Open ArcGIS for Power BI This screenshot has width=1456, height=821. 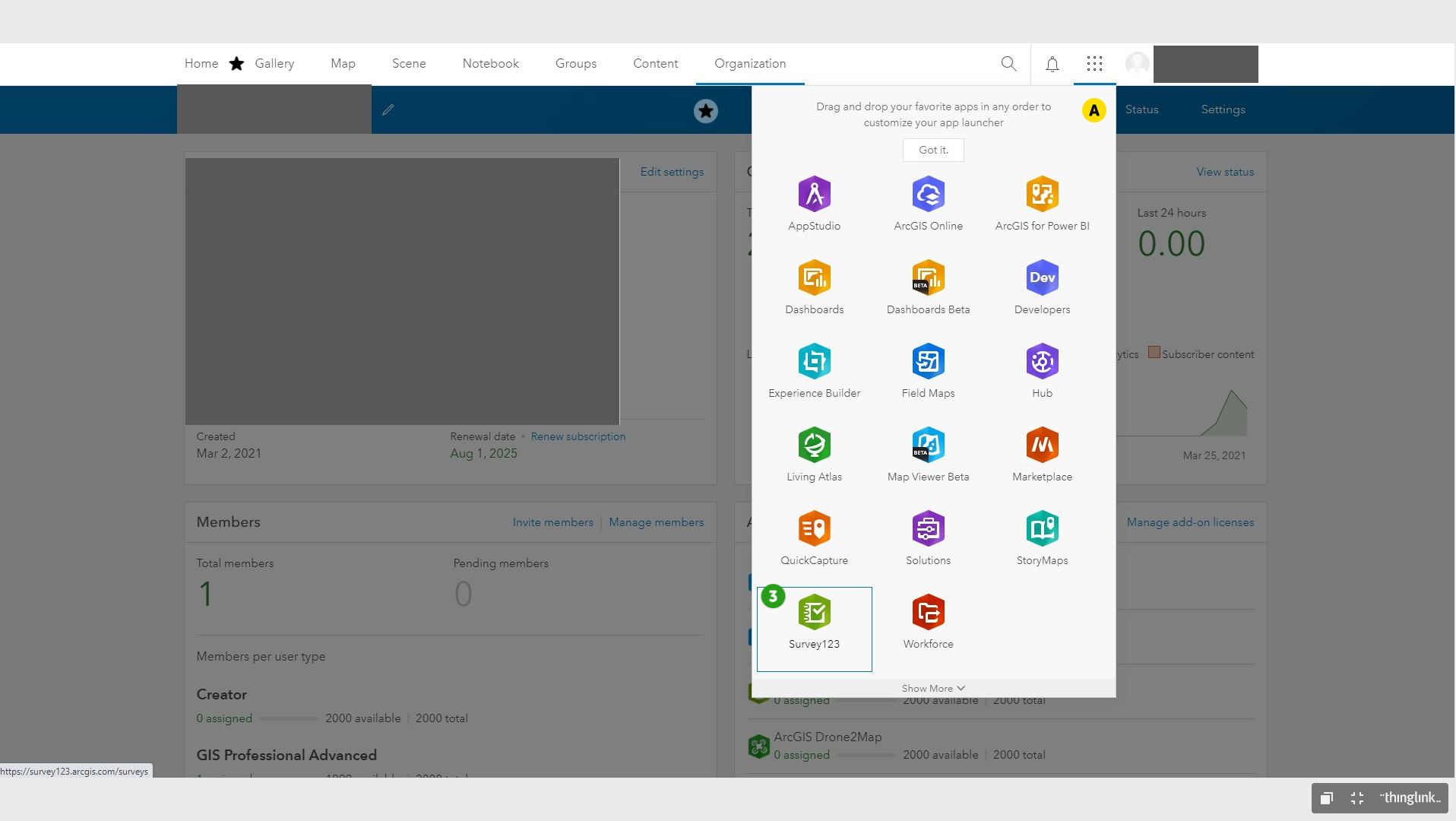point(1042,204)
